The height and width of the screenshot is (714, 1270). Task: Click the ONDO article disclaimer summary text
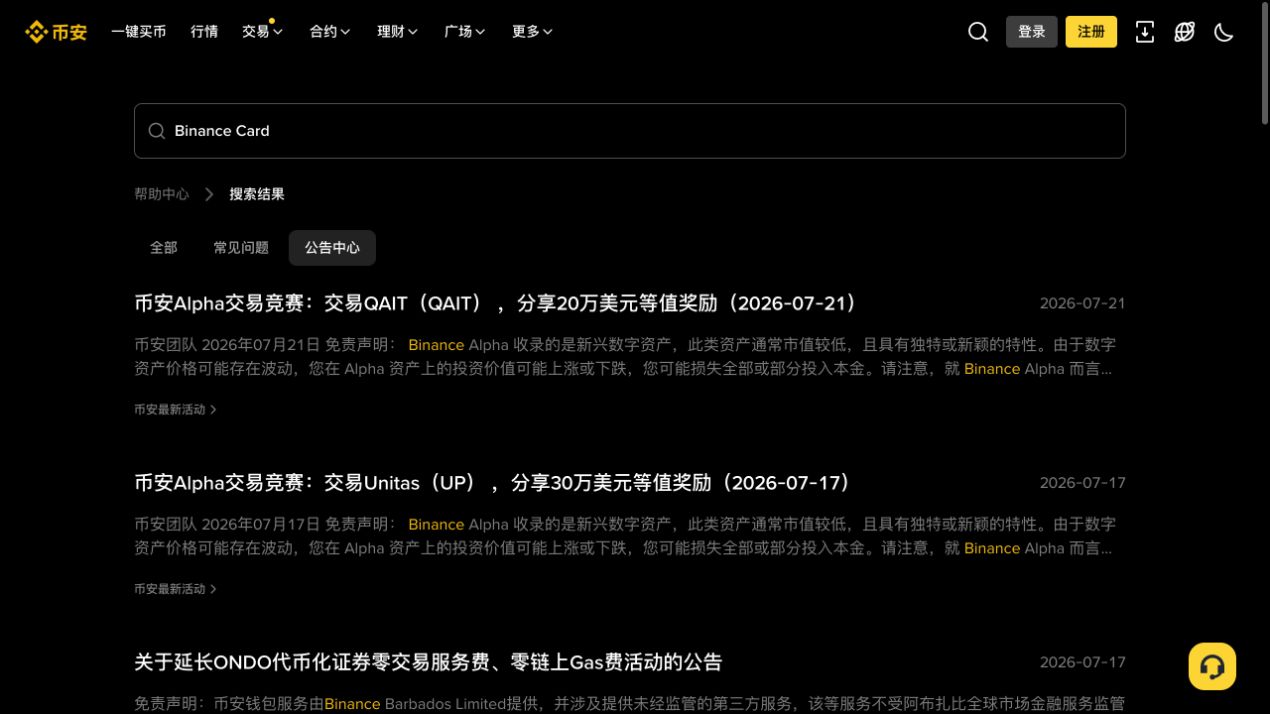coord(630,704)
